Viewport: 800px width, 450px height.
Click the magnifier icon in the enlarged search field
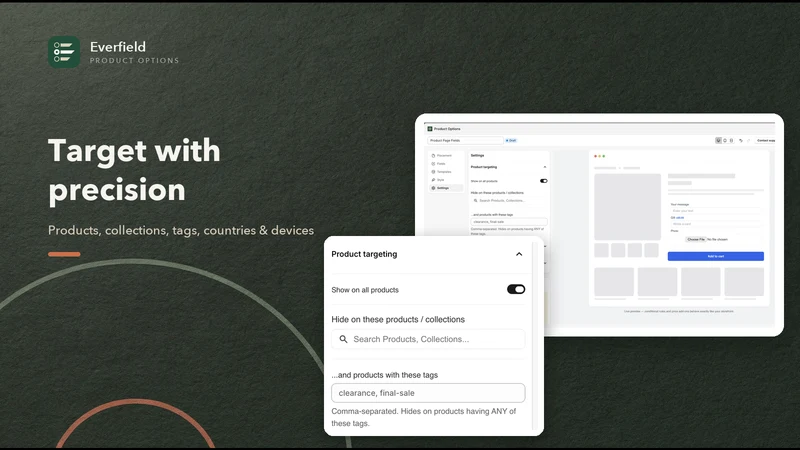[343, 339]
